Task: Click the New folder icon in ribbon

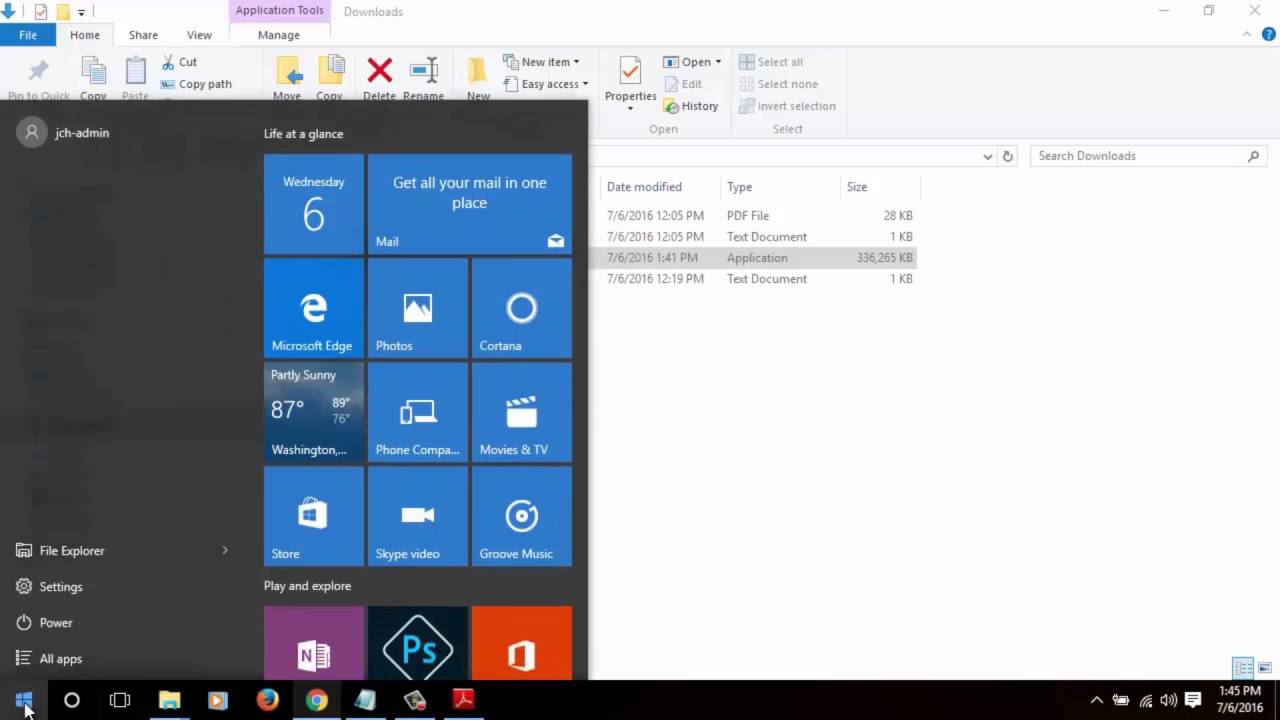Action: pos(478,71)
